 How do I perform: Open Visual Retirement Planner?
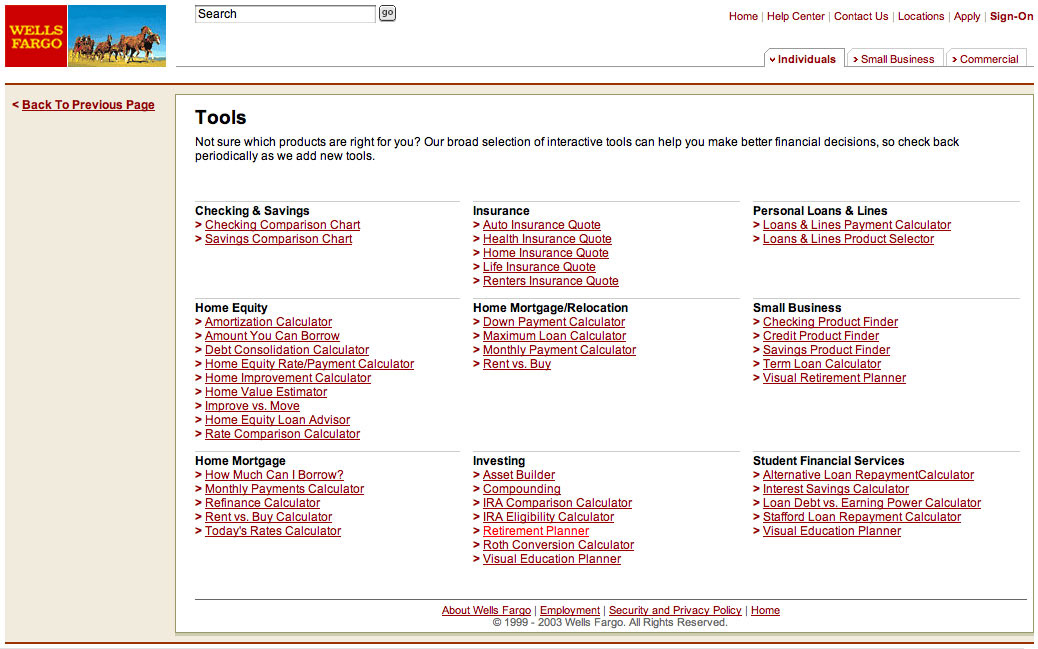(x=834, y=377)
